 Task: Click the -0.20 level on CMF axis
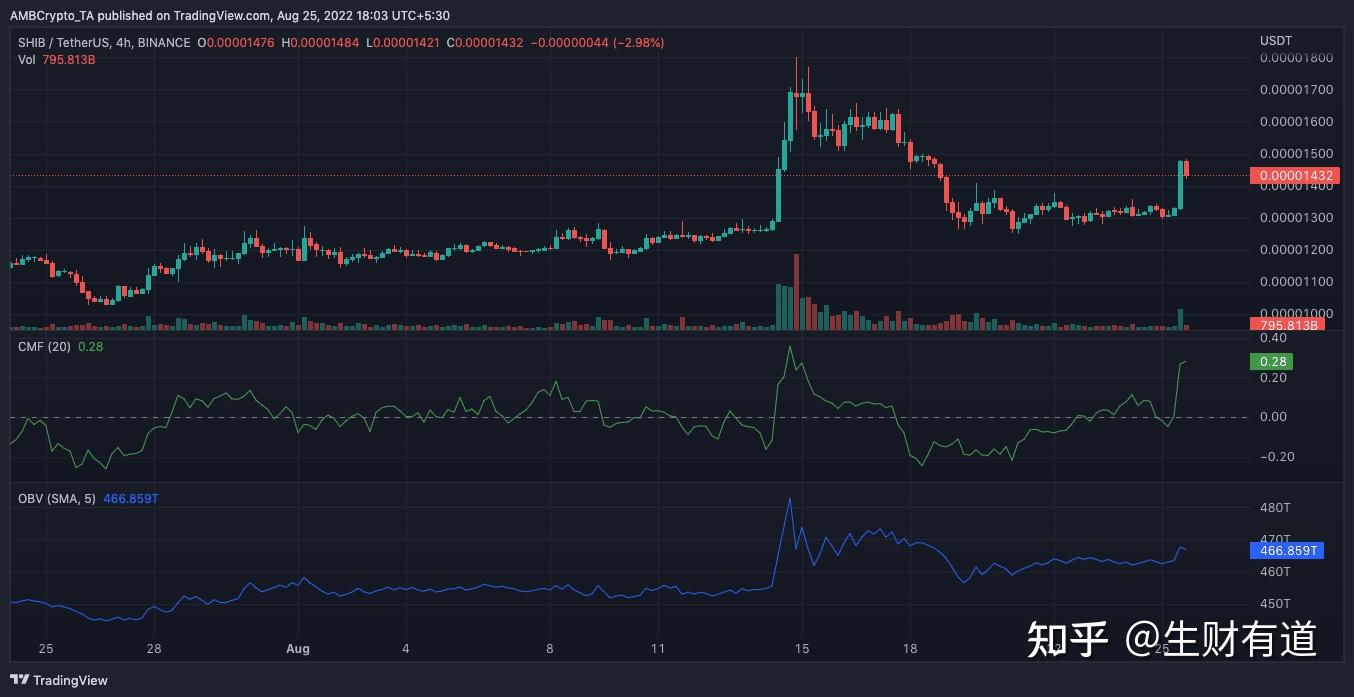(1272, 457)
